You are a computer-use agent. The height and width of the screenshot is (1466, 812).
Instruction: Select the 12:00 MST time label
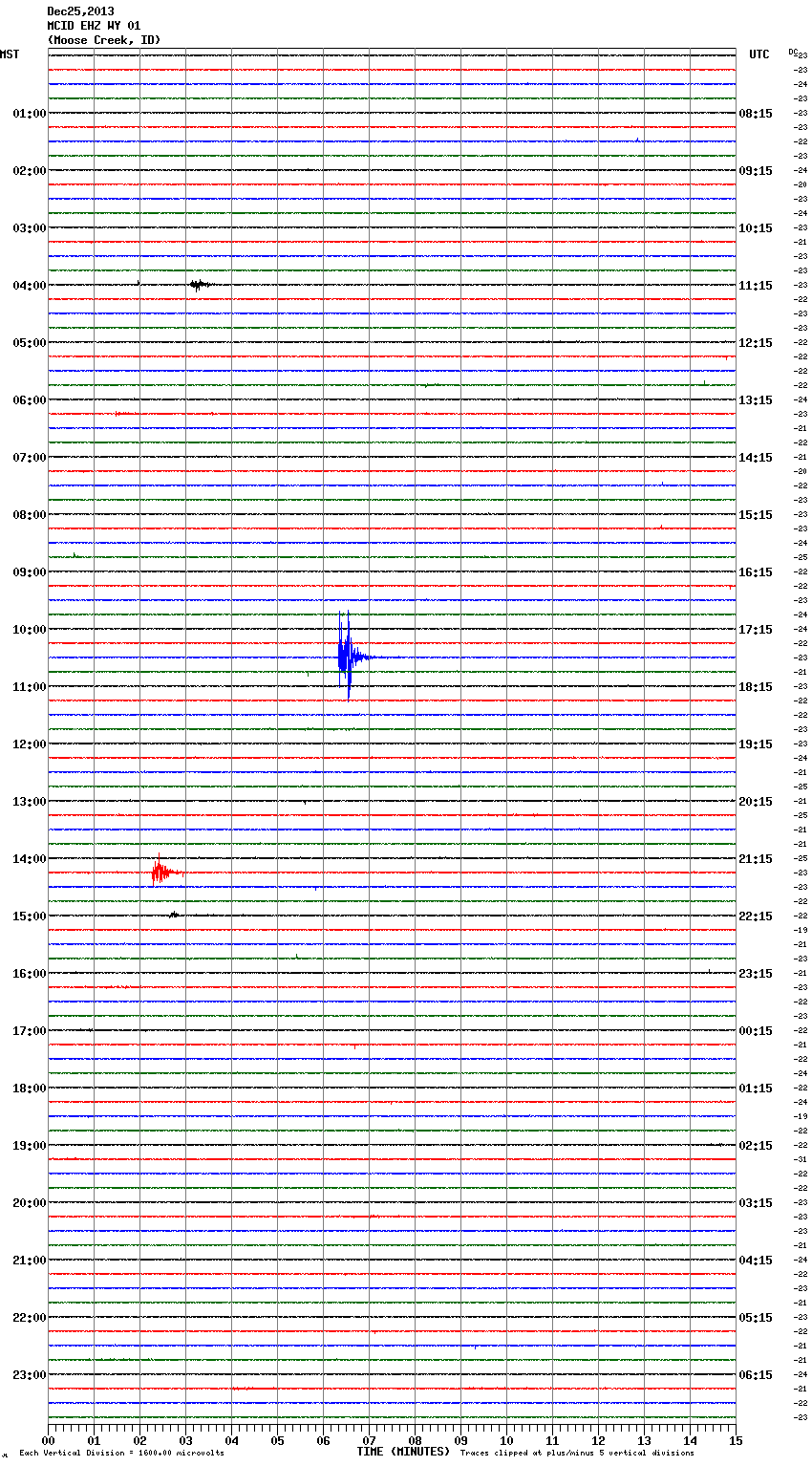point(29,744)
